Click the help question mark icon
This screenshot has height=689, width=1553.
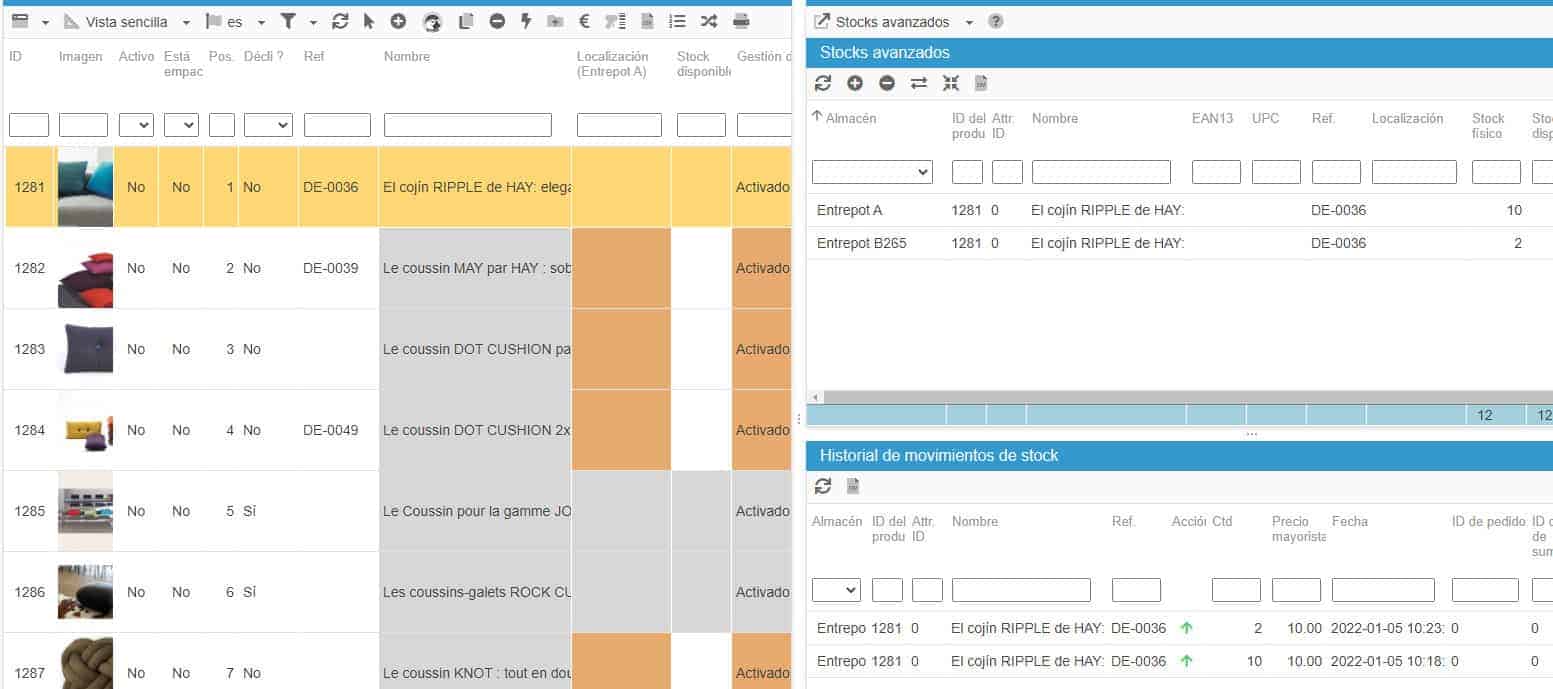(996, 21)
